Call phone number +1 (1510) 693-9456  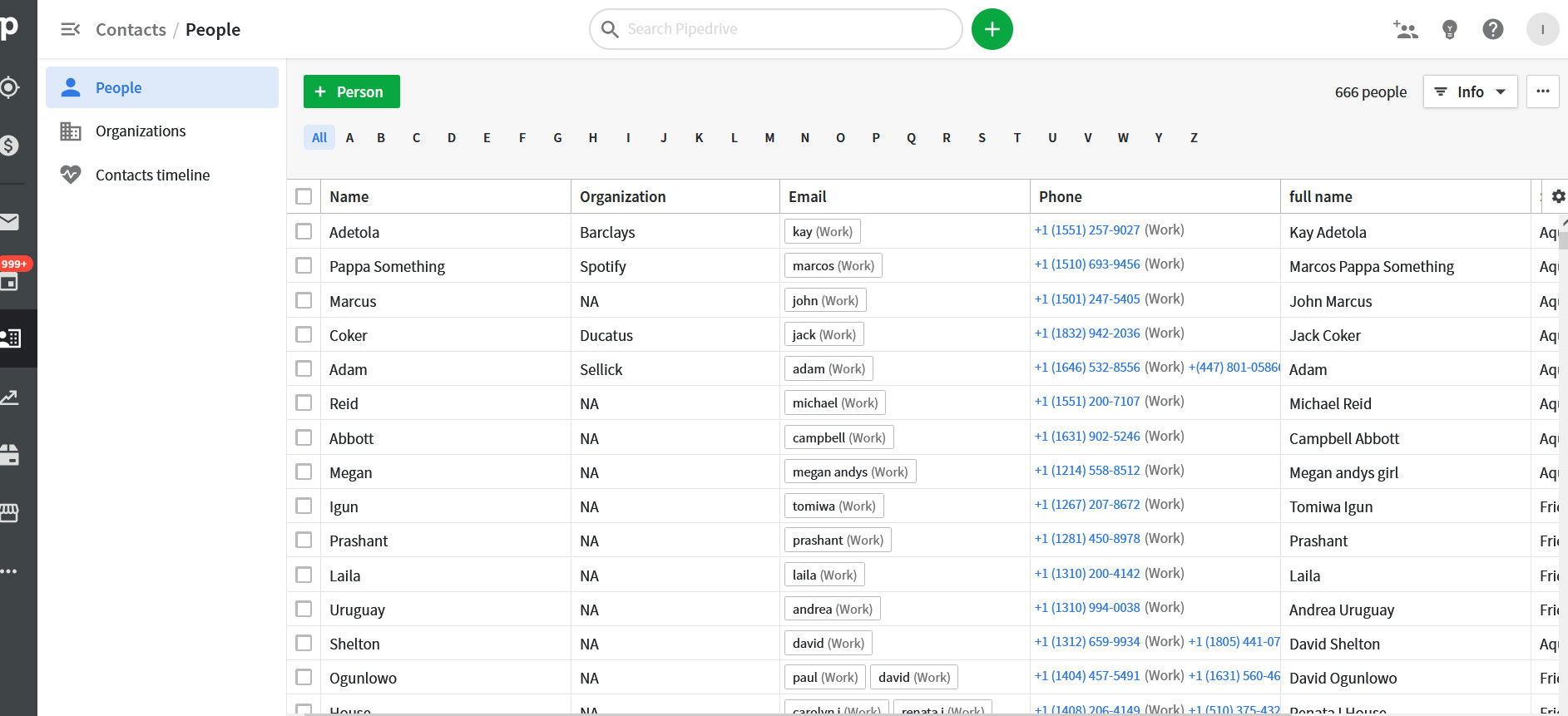point(1087,264)
